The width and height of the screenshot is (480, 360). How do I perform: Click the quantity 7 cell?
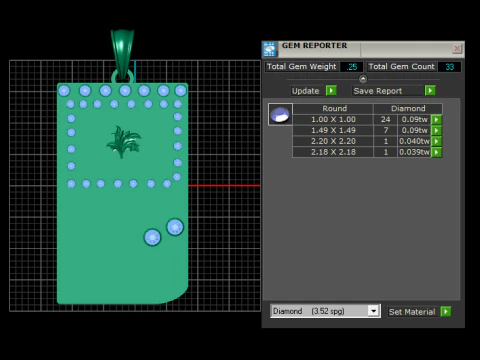[385, 130]
